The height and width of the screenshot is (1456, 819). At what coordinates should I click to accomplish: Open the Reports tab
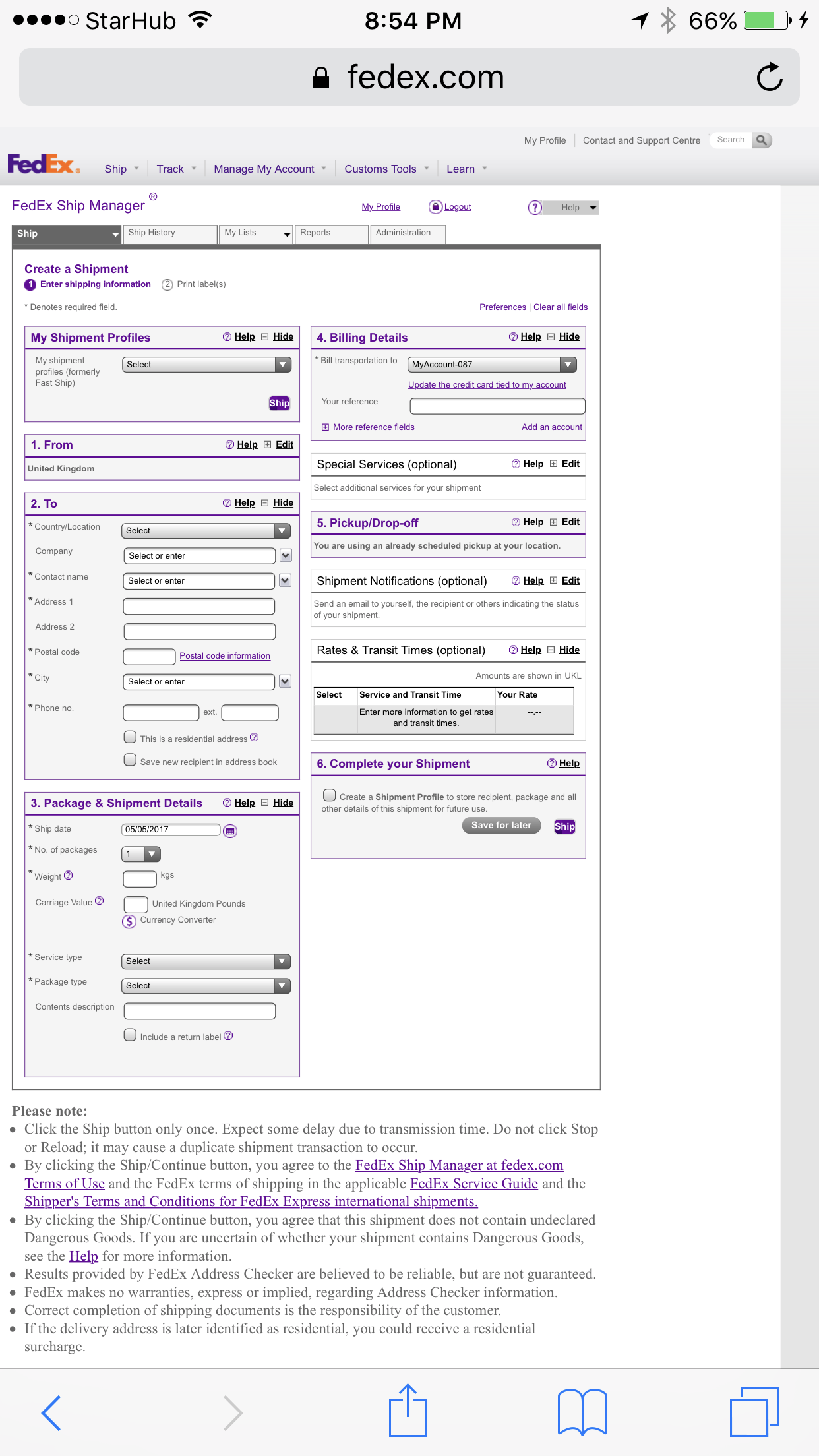[x=332, y=233]
